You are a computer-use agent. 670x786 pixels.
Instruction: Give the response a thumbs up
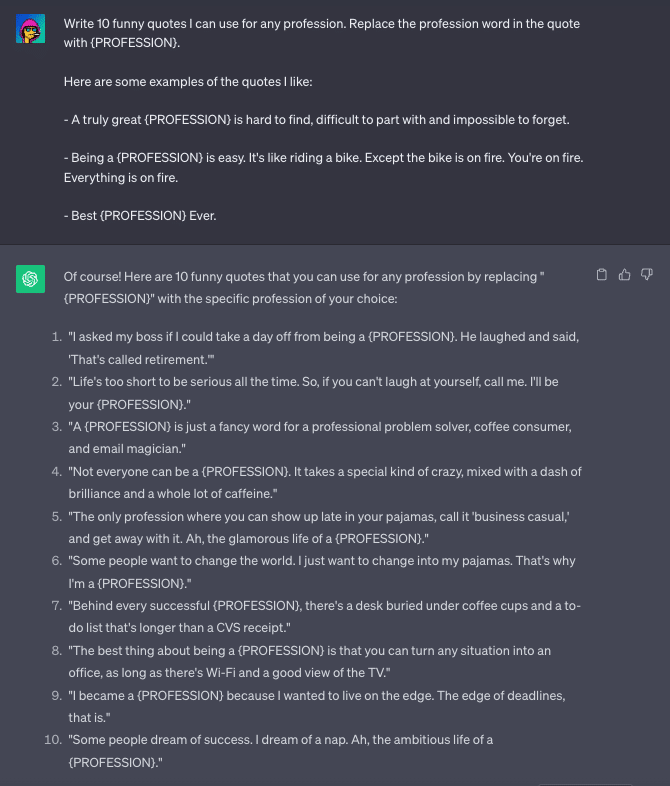[625, 275]
